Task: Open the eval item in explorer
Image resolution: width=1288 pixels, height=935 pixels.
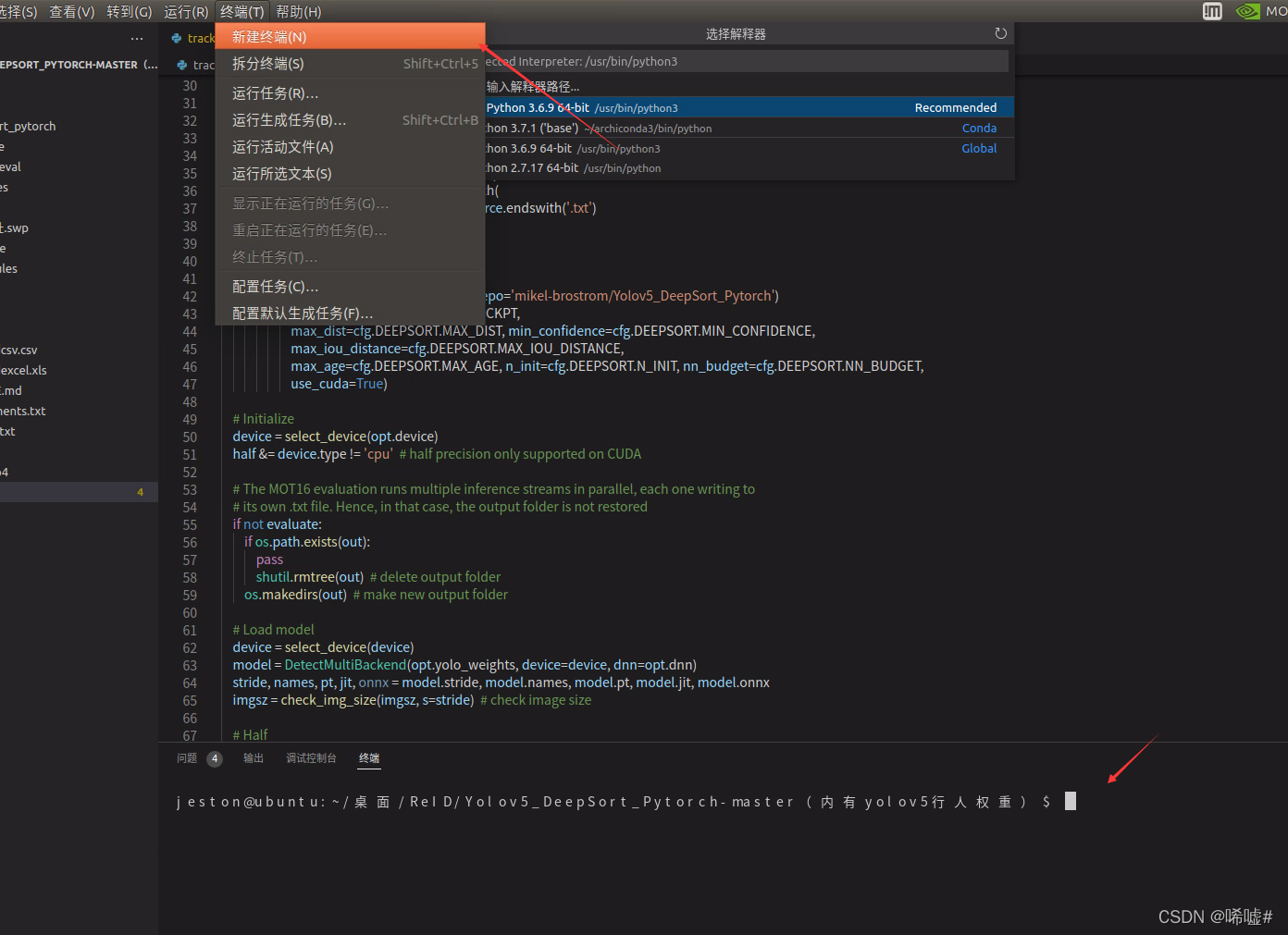Action: click(79, 166)
